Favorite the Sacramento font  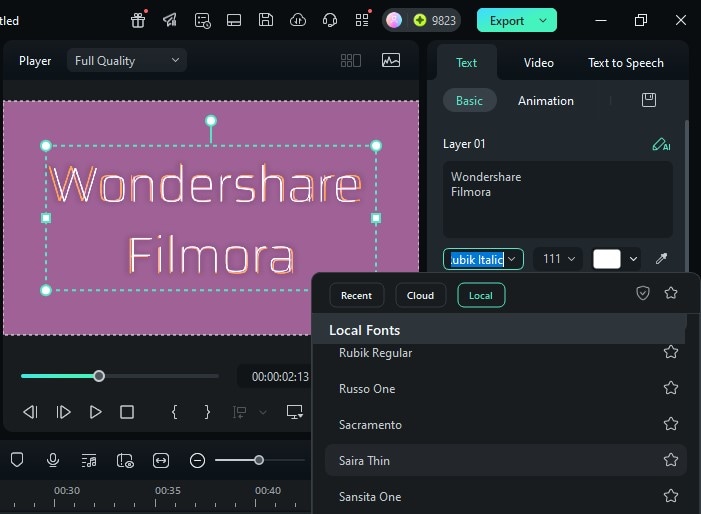point(671,424)
